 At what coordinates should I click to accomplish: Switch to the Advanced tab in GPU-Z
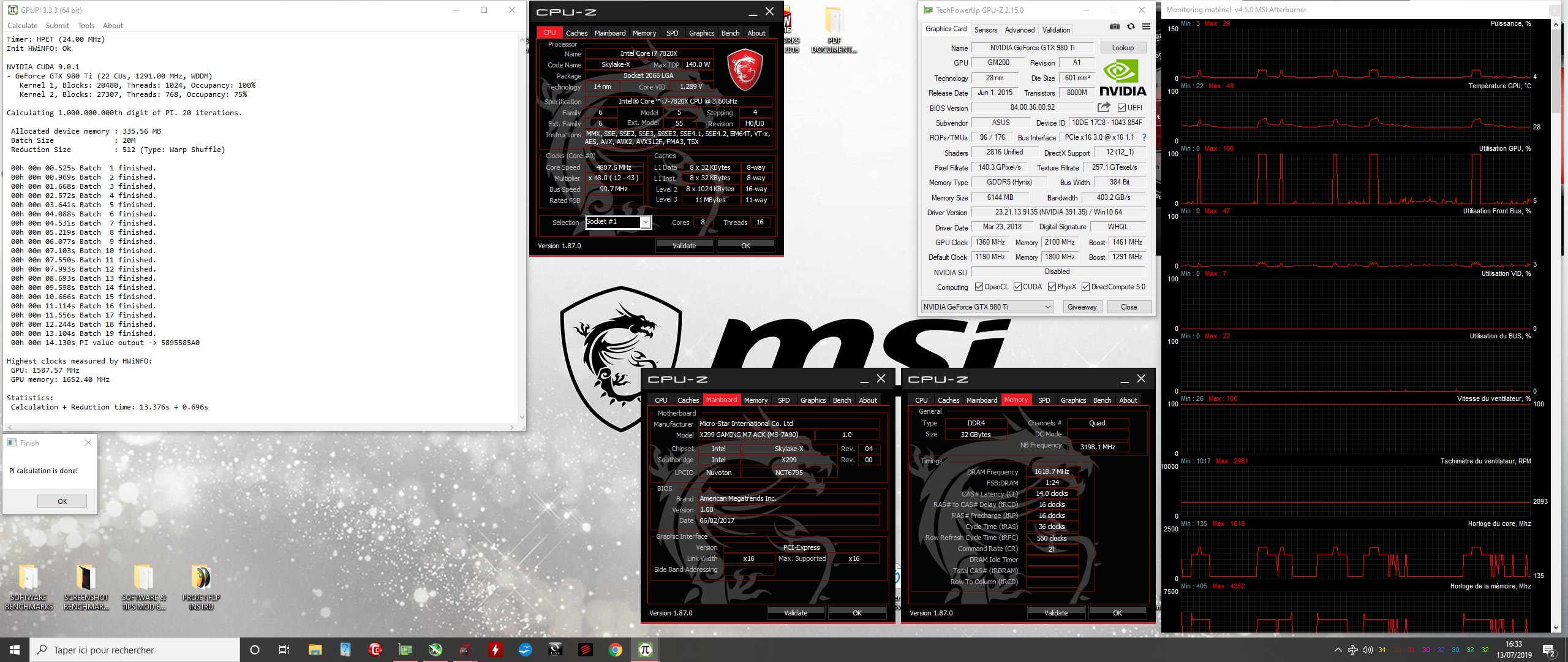click(1020, 29)
